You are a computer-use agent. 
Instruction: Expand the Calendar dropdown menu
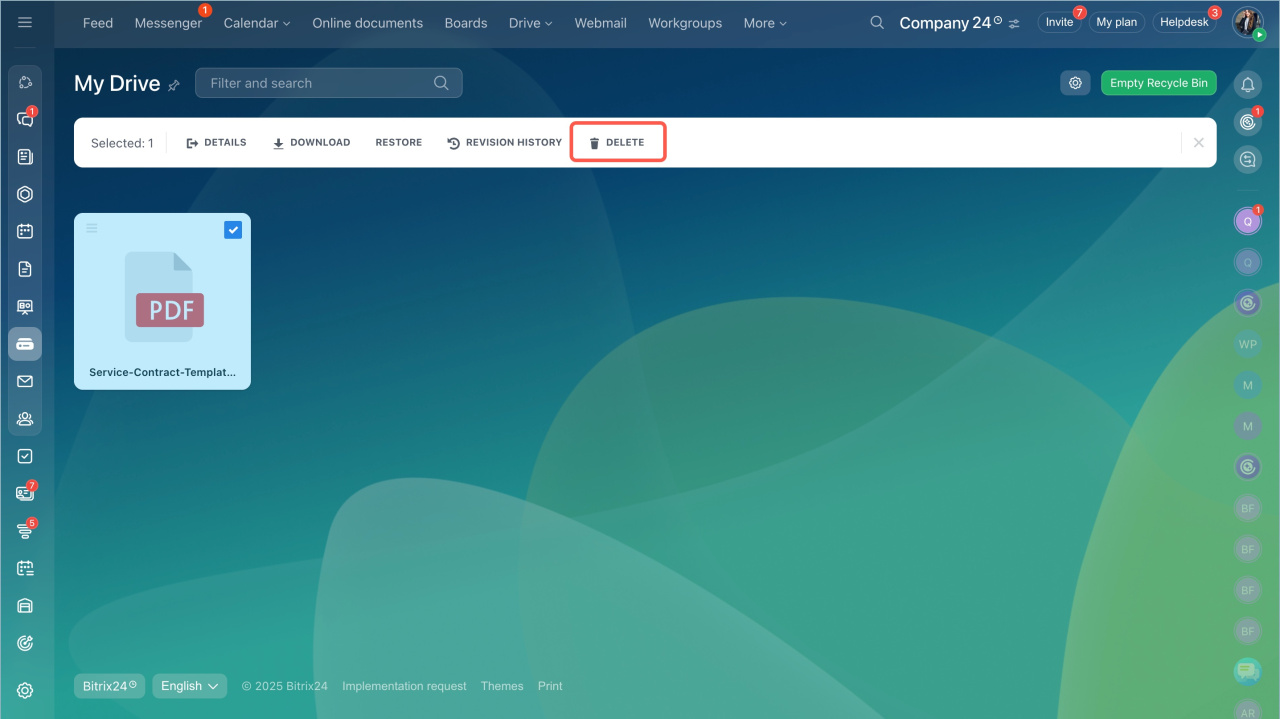[x=257, y=23]
